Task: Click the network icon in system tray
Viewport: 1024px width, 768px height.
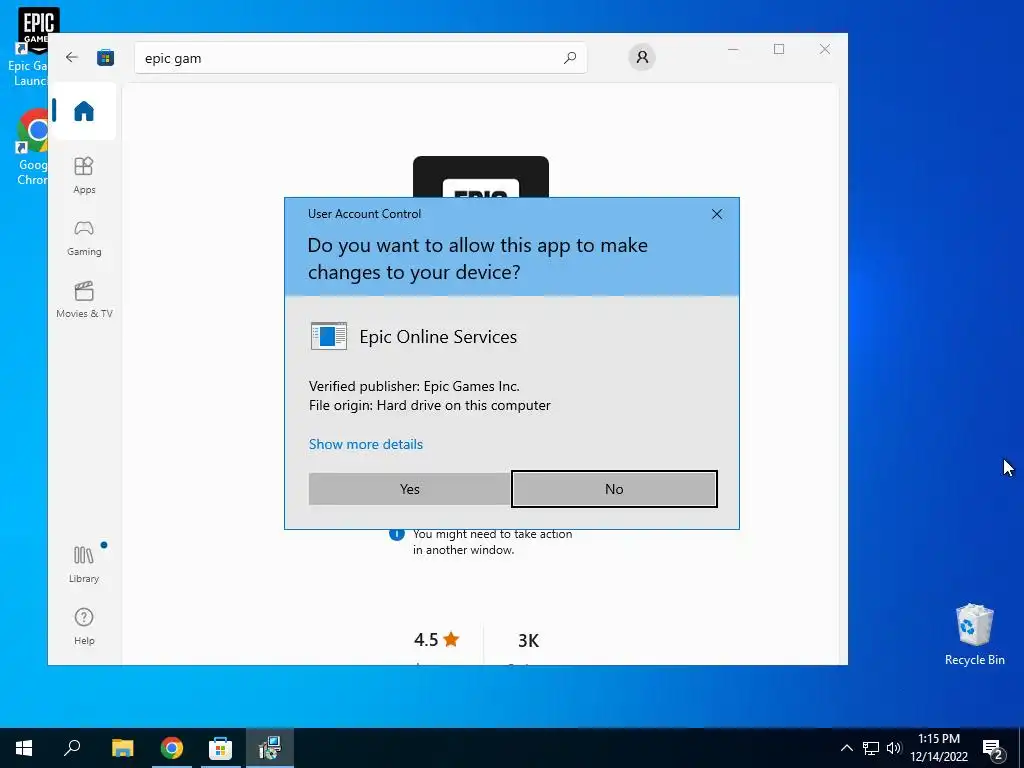Action: [x=871, y=748]
